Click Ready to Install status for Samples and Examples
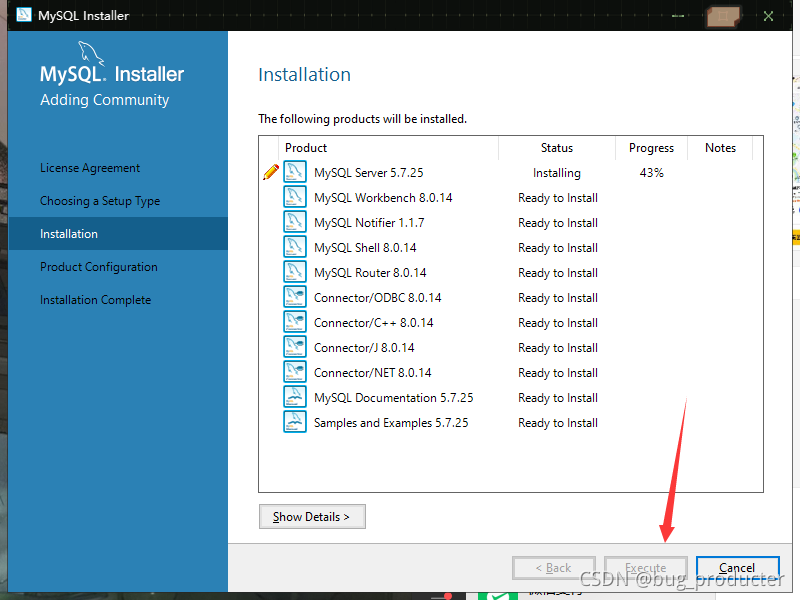 pos(558,423)
